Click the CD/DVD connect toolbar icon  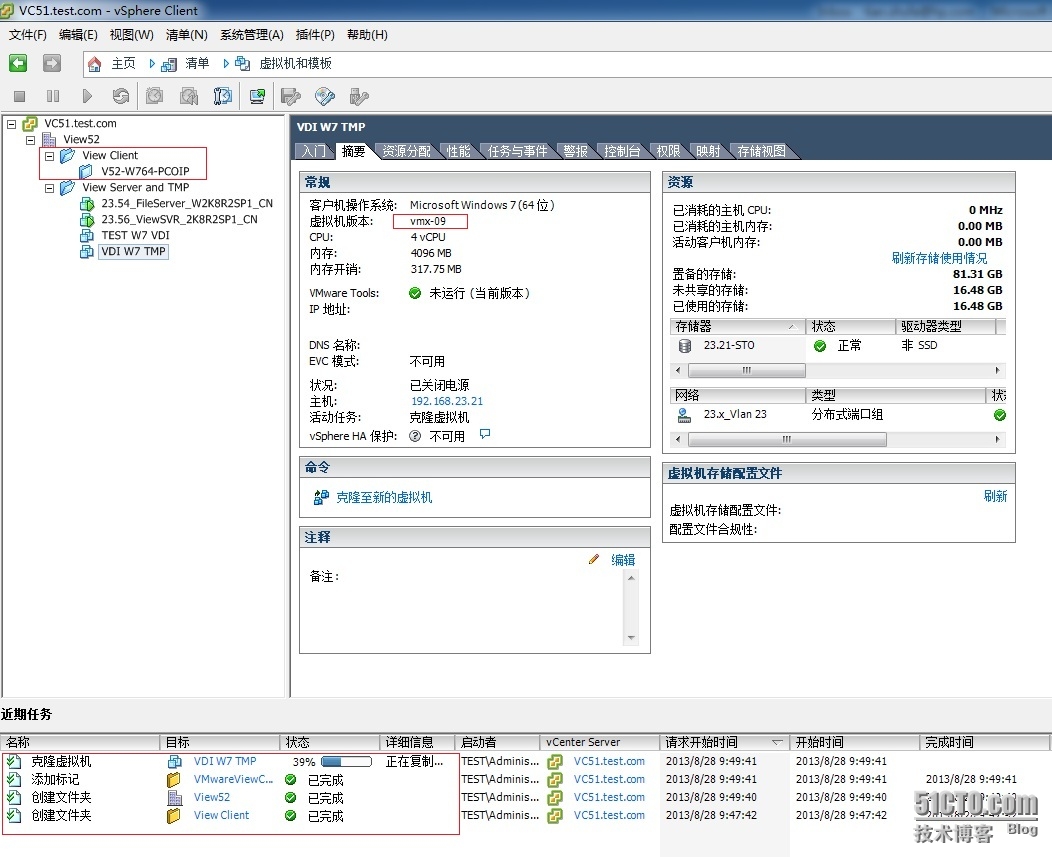coord(325,97)
